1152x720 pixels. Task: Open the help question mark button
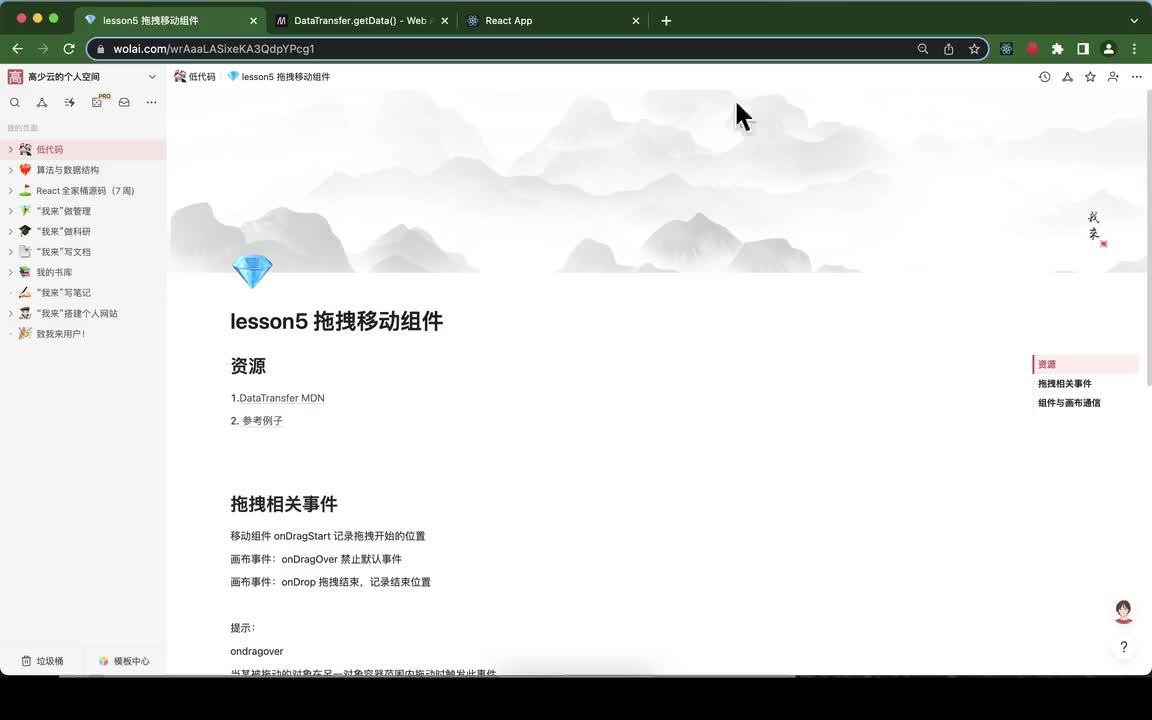tap(1123, 647)
